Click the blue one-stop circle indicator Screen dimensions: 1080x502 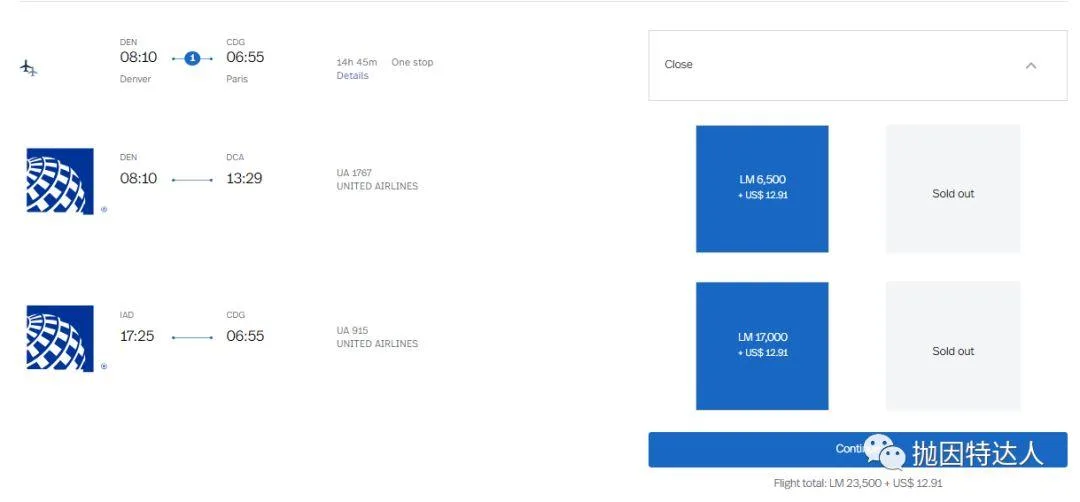click(192, 58)
